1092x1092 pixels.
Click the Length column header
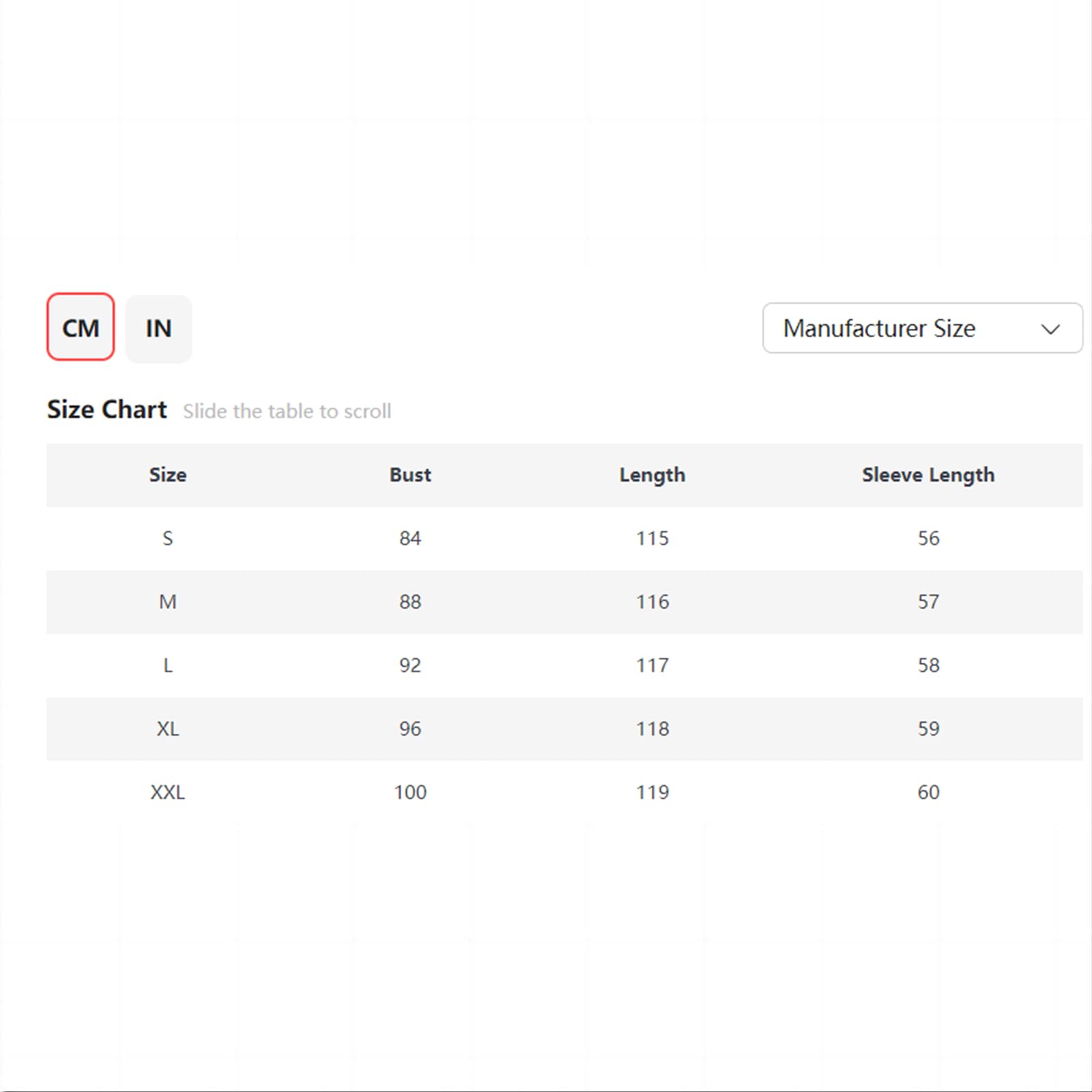(x=652, y=475)
